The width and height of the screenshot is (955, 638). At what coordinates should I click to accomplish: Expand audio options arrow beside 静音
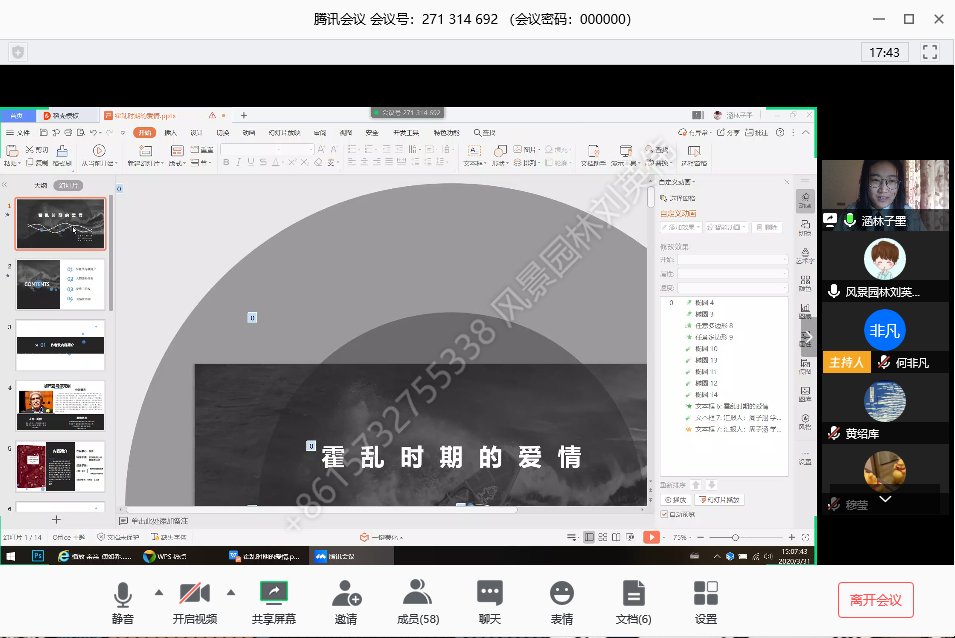pos(158,592)
